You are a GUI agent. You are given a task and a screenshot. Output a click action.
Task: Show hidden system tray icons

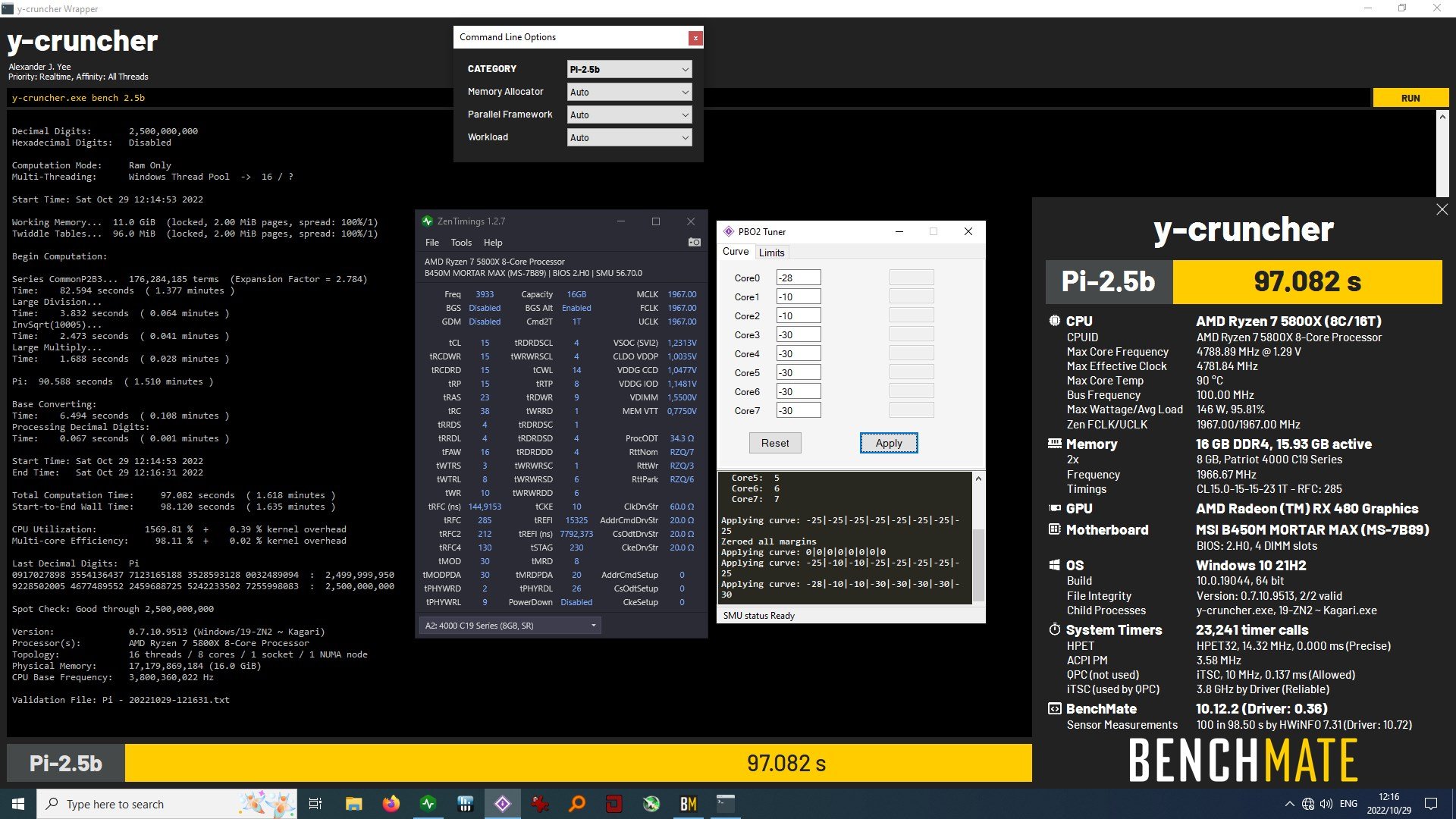(x=1289, y=804)
